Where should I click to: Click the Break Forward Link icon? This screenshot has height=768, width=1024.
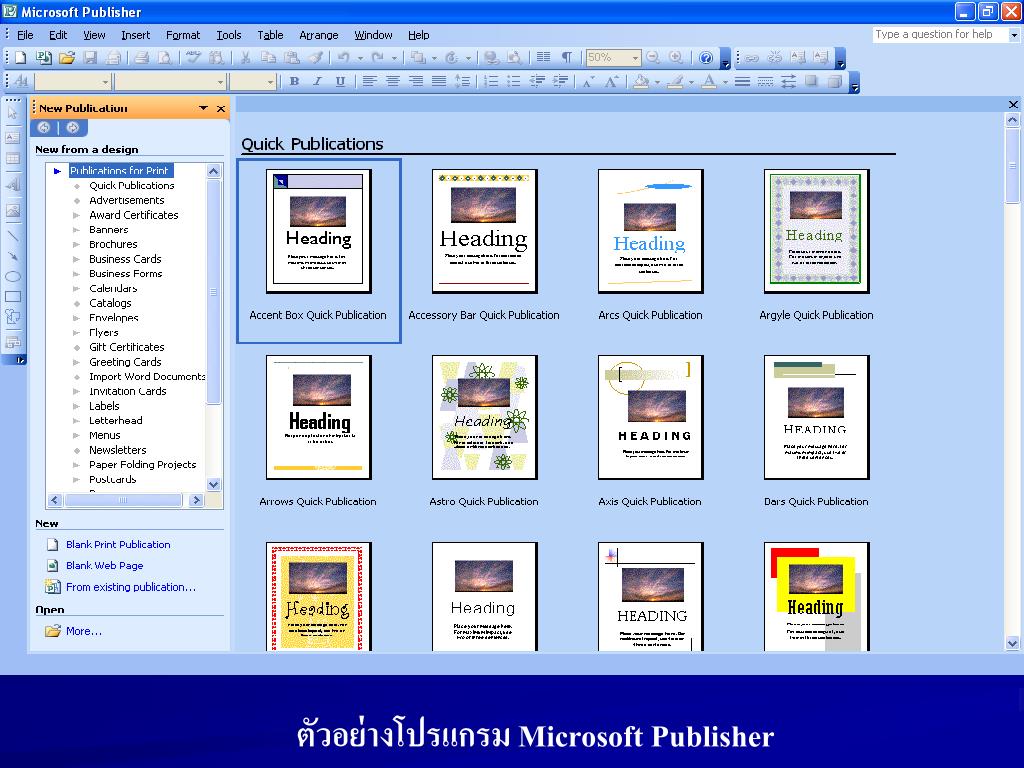(x=775, y=57)
